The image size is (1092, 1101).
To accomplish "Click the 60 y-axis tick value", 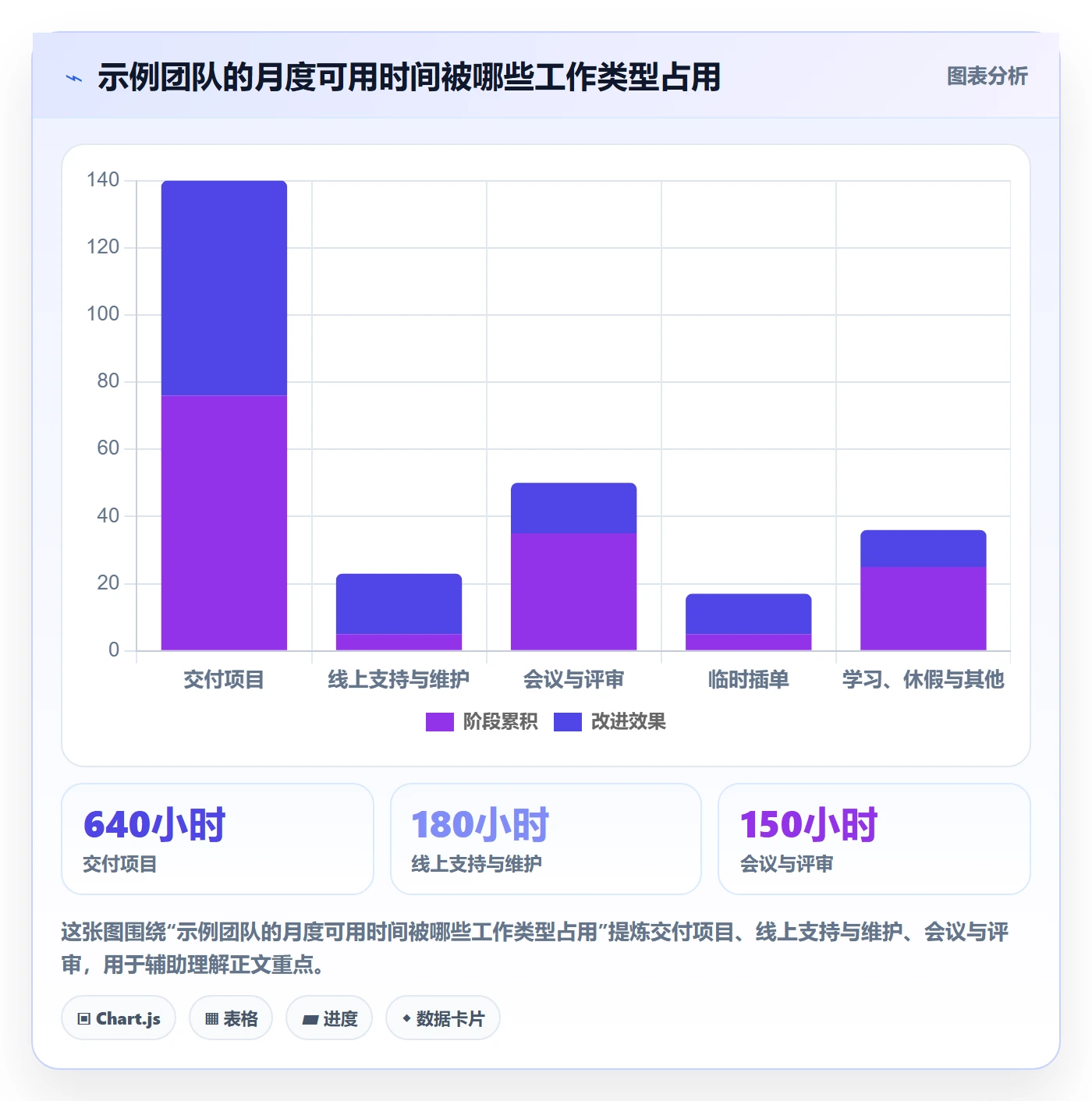I will [x=108, y=448].
